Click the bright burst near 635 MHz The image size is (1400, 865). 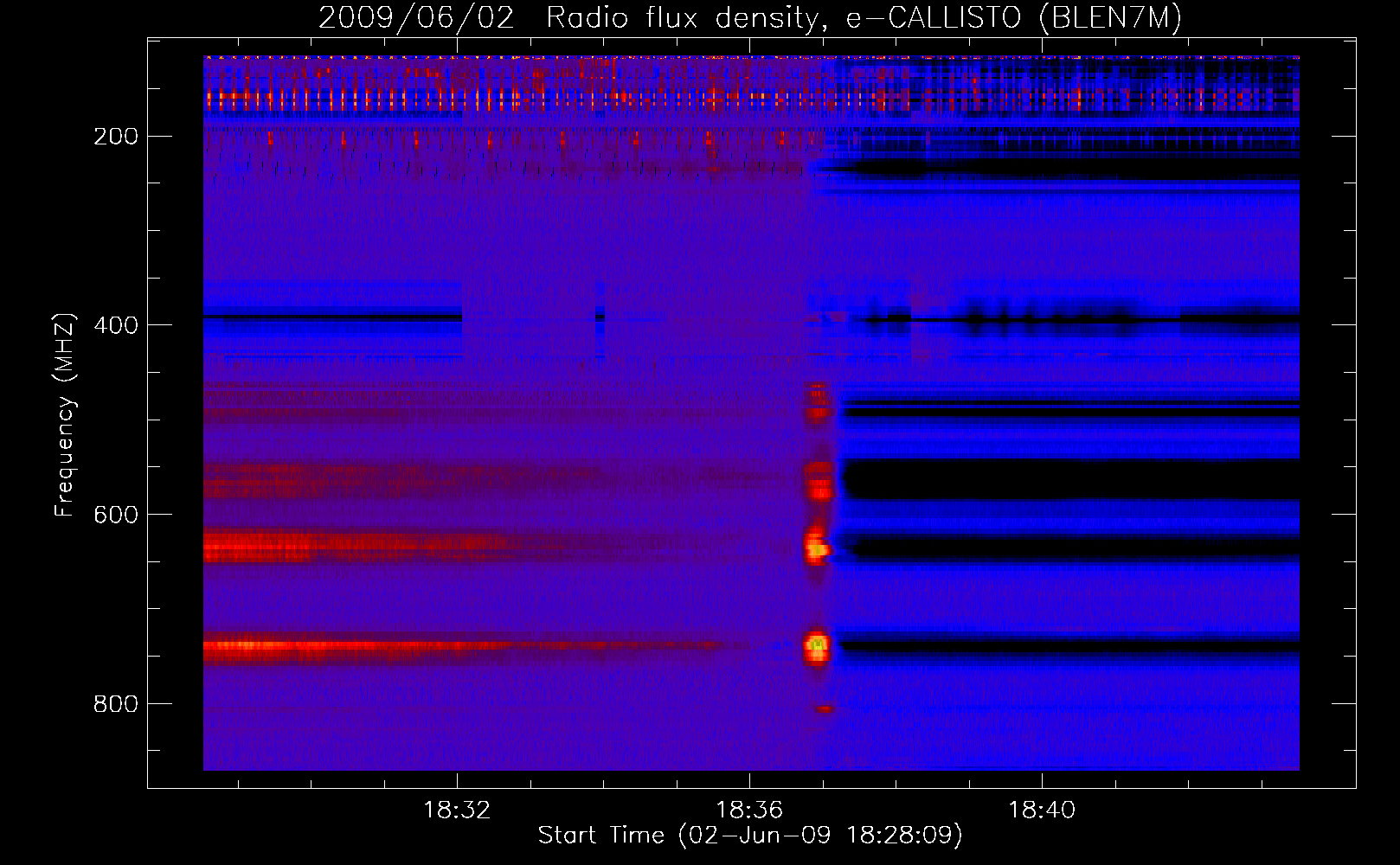(x=817, y=548)
